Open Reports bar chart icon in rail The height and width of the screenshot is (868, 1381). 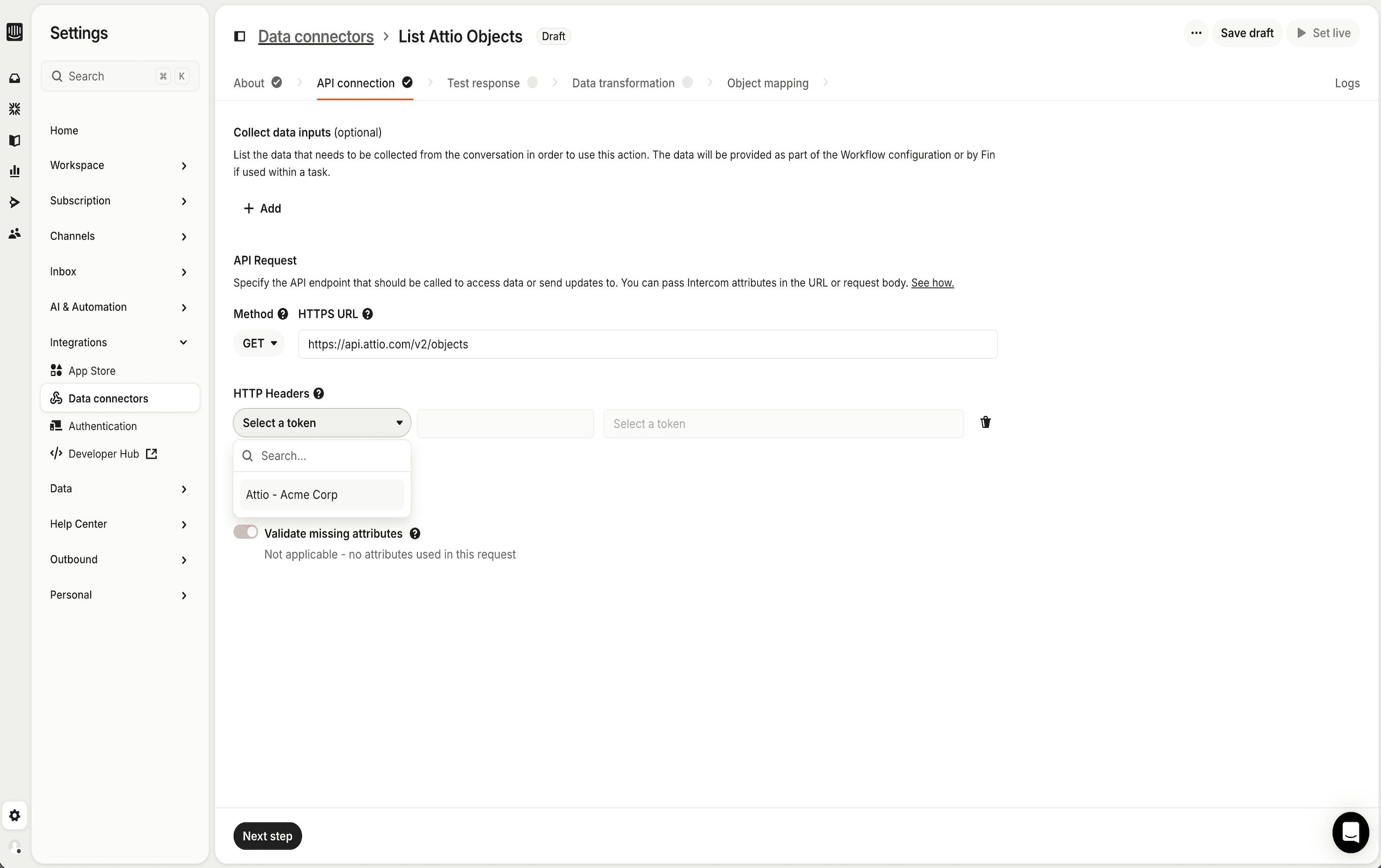point(15,171)
